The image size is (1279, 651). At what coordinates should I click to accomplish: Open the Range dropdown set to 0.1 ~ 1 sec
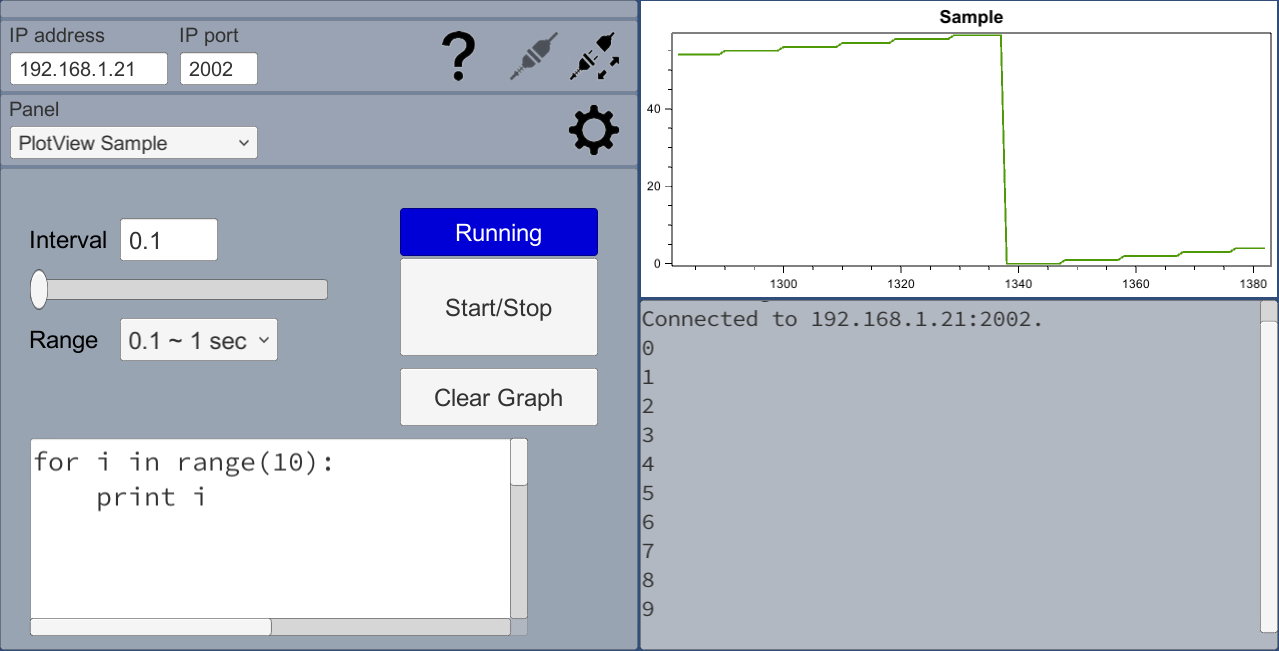[x=198, y=341]
